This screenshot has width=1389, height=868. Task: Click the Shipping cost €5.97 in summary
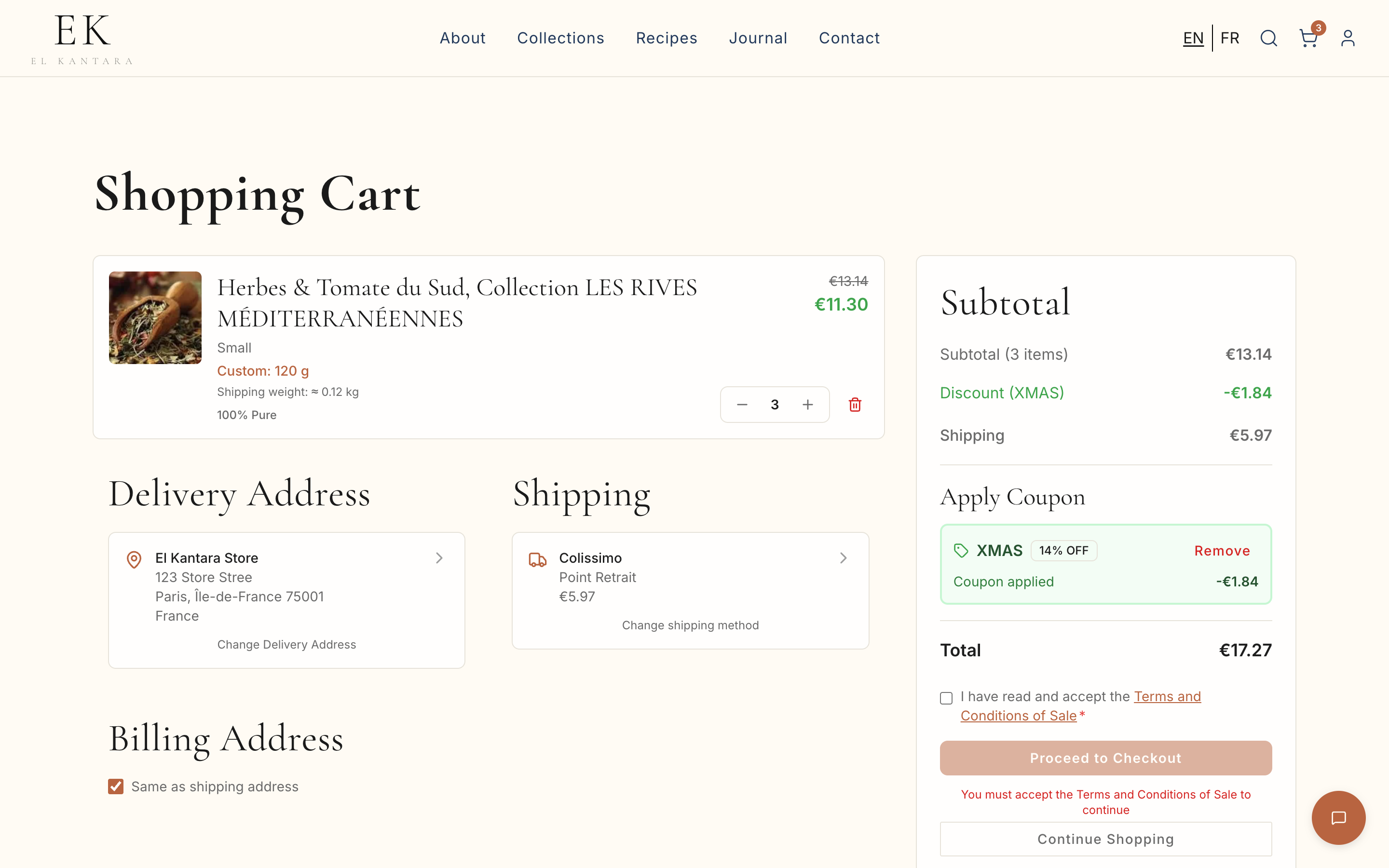(1250, 435)
